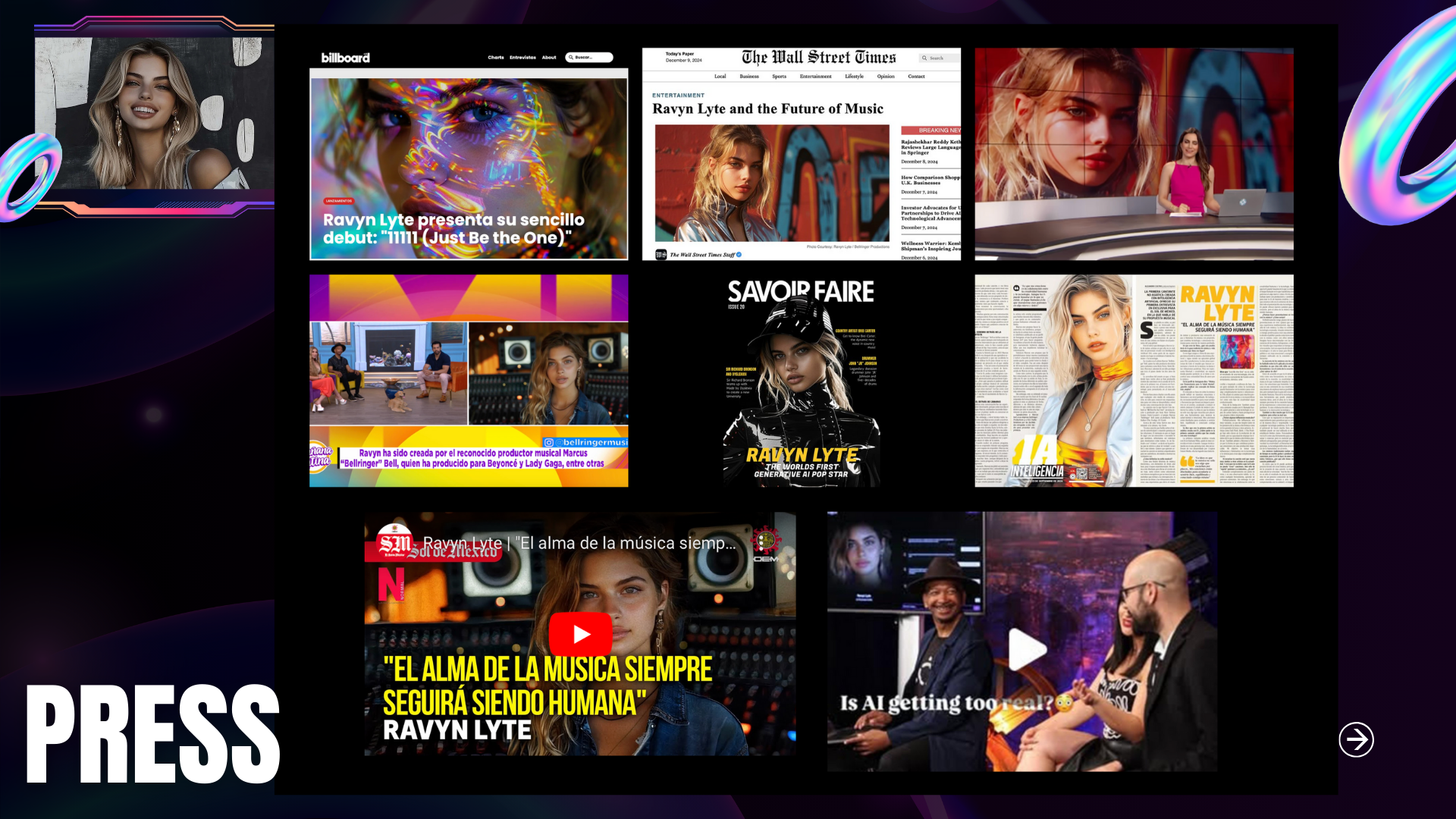Click the Billboard logo
The width and height of the screenshot is (1456, 819).
tap(345, 58)
